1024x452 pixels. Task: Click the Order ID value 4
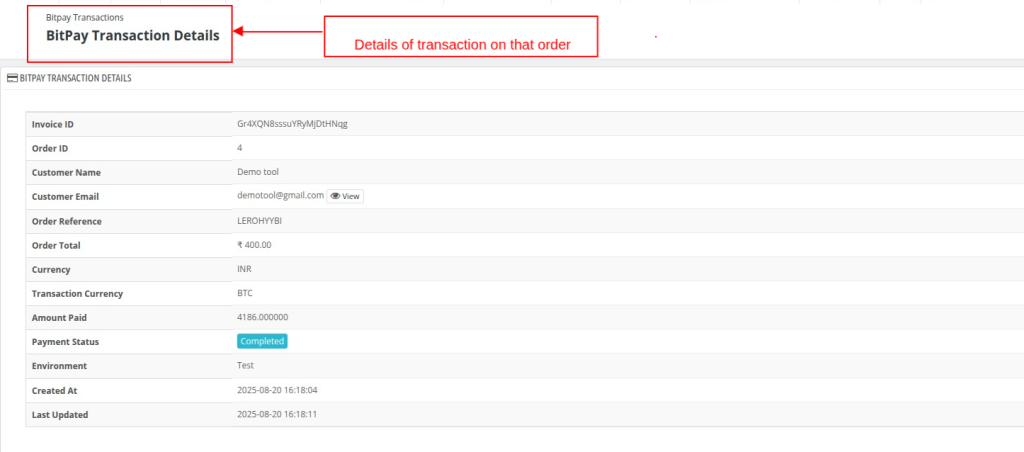(240, 148)
